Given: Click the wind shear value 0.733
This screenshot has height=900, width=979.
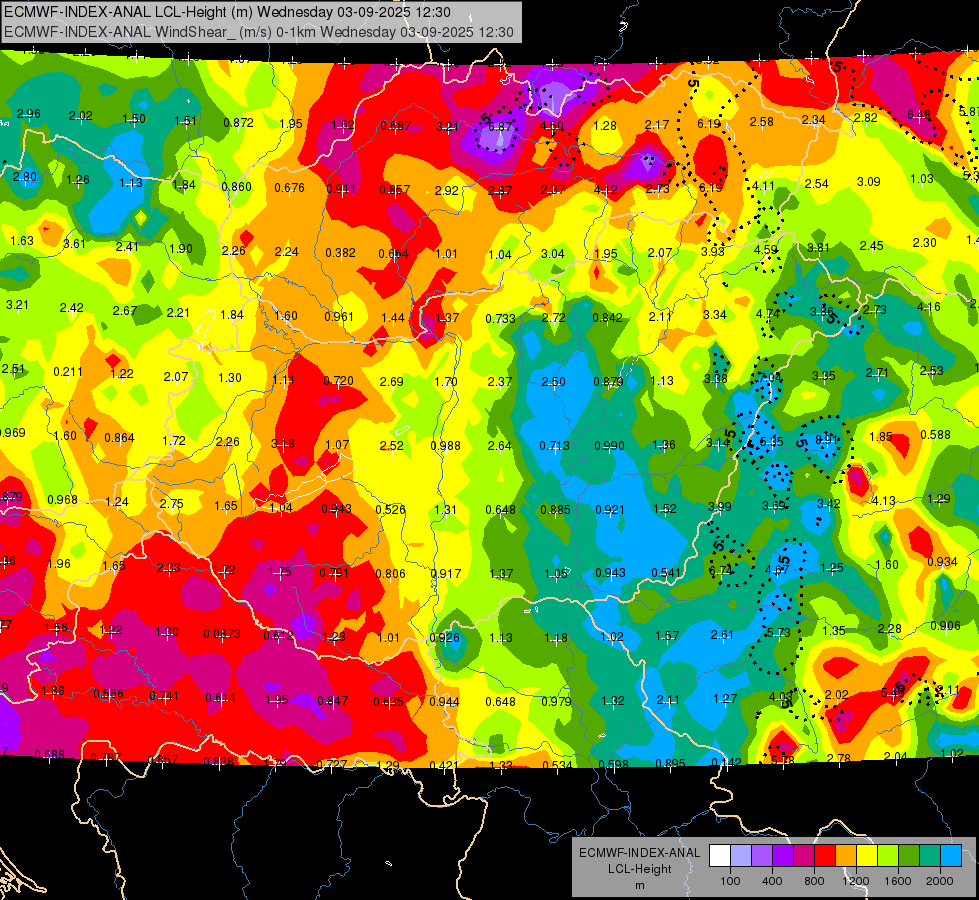Looking at the screenshot, I should click(501, 319).
